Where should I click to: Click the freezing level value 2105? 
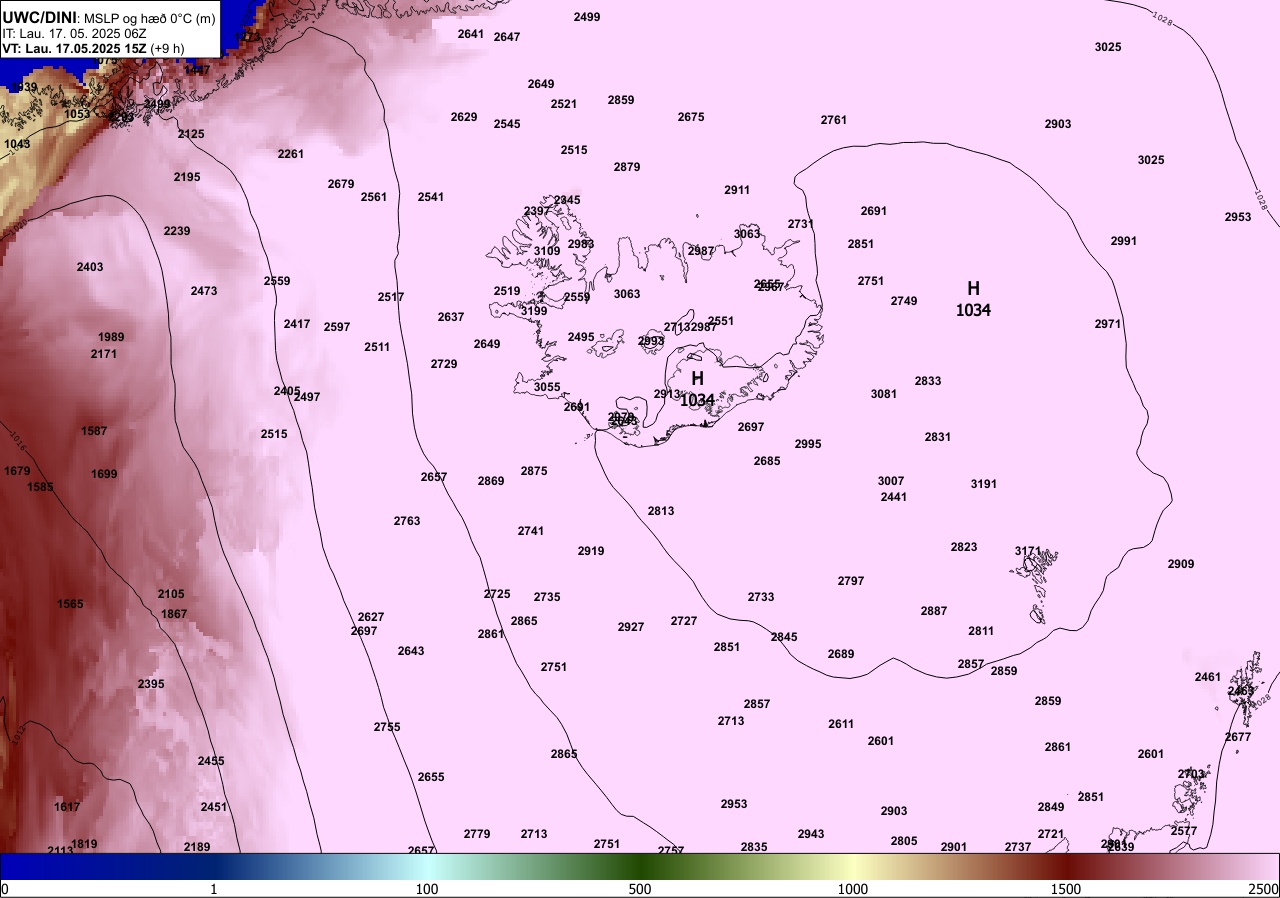coord(171,594)
